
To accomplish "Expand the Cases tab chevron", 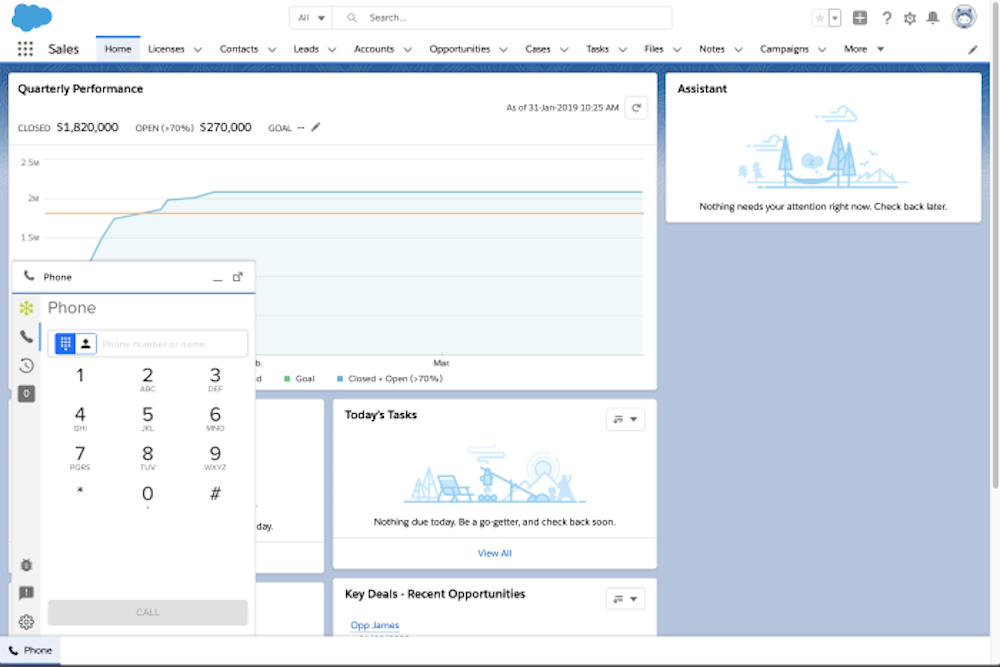I will click(x=564, y=50).
